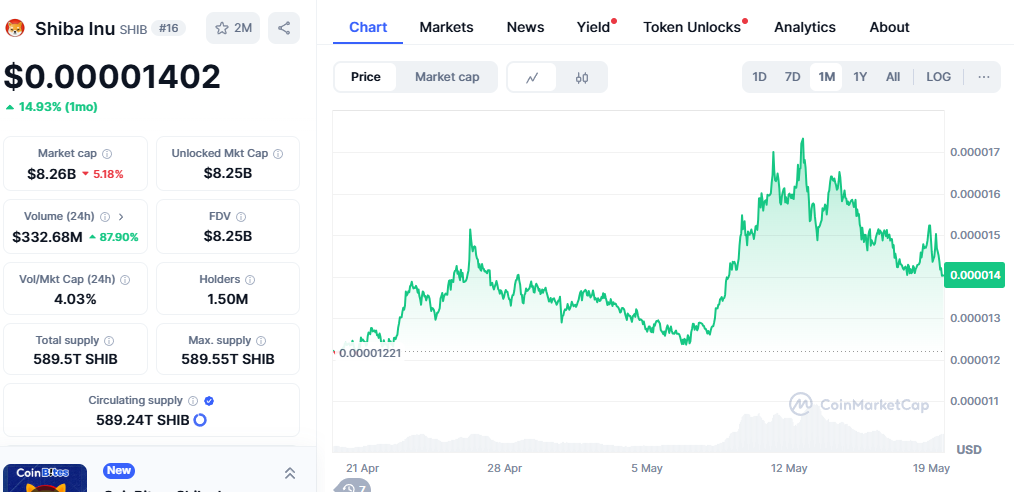This screenshot has width=1014, height=492.
Task: Open the share icon button
Action: (x=284, y=28)
